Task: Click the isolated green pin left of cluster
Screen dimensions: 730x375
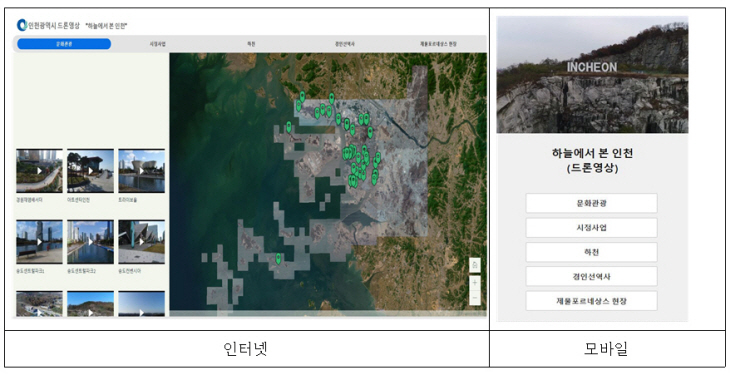Action: pyautogui.click(x=289, y=126)
